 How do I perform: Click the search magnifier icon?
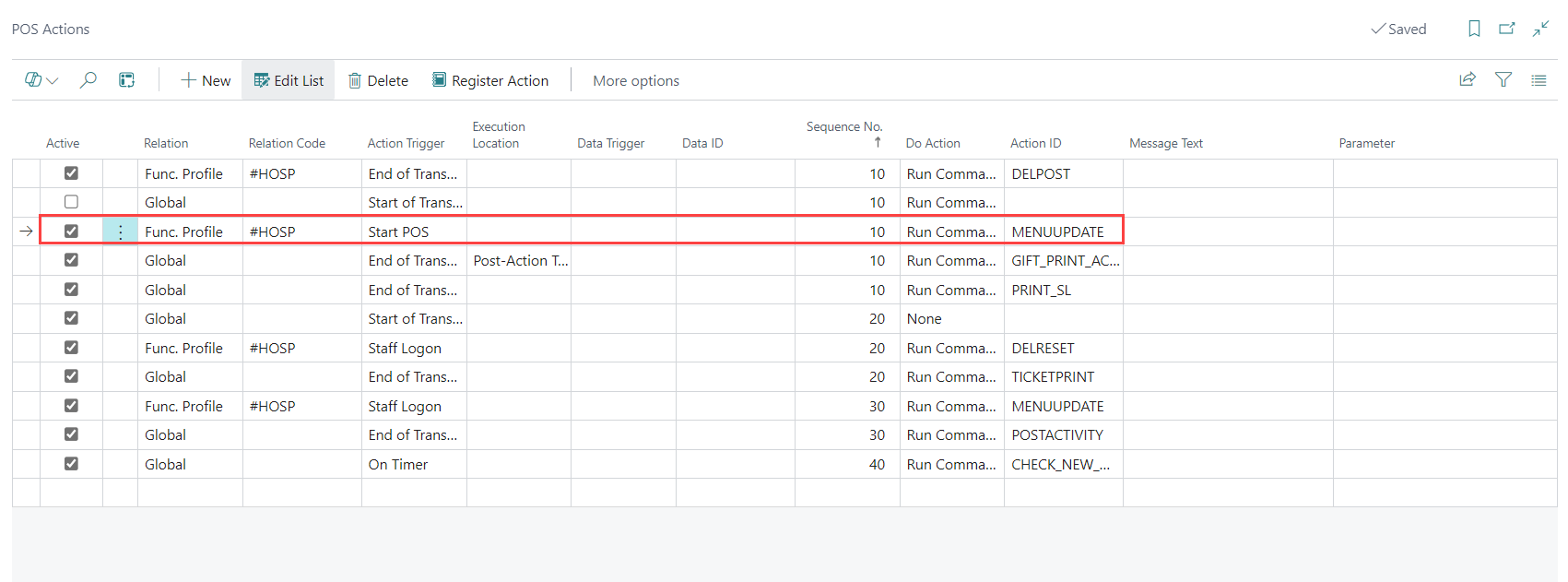coord(88,80)
